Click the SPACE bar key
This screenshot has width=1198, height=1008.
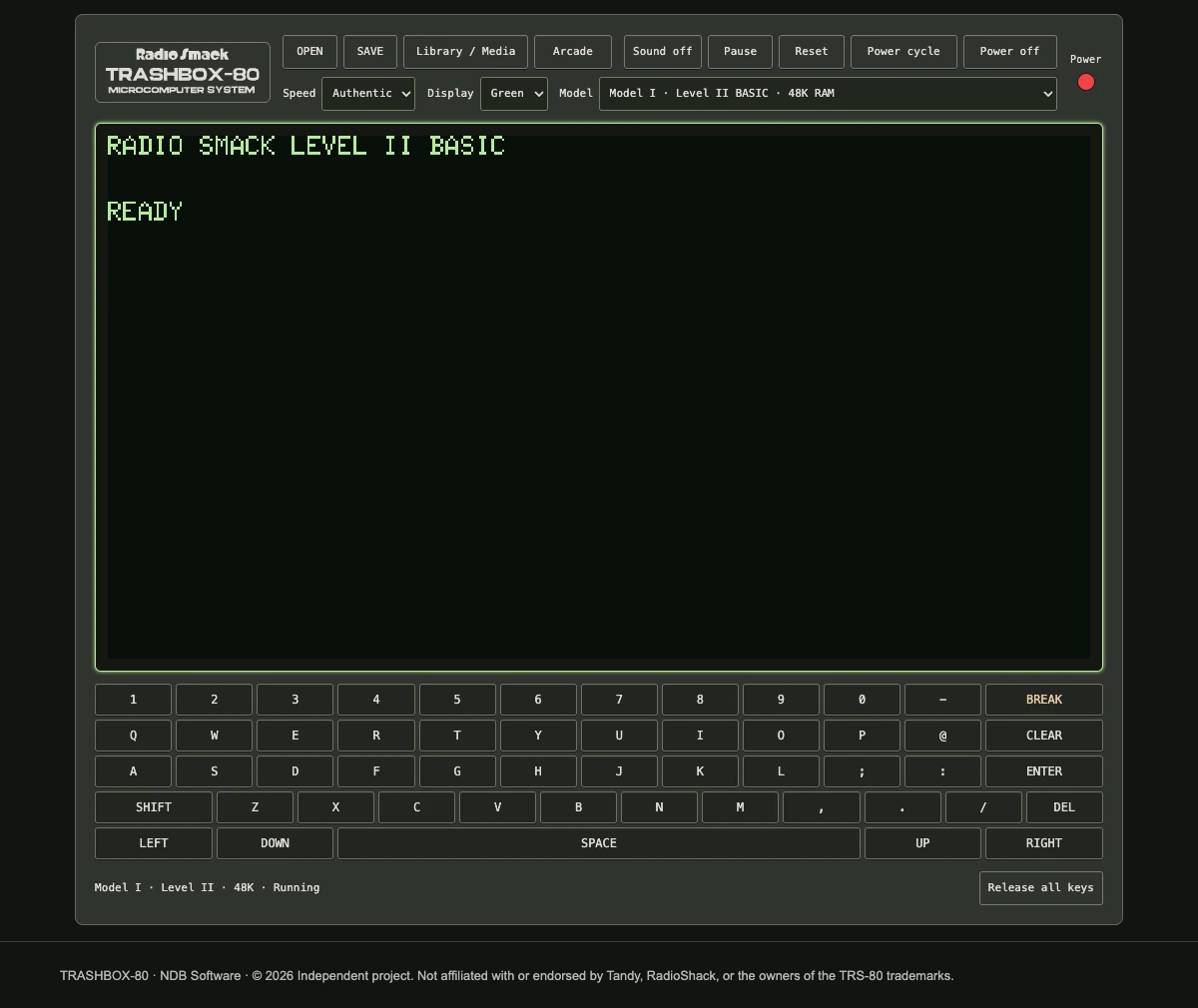(x=599, y=843)
